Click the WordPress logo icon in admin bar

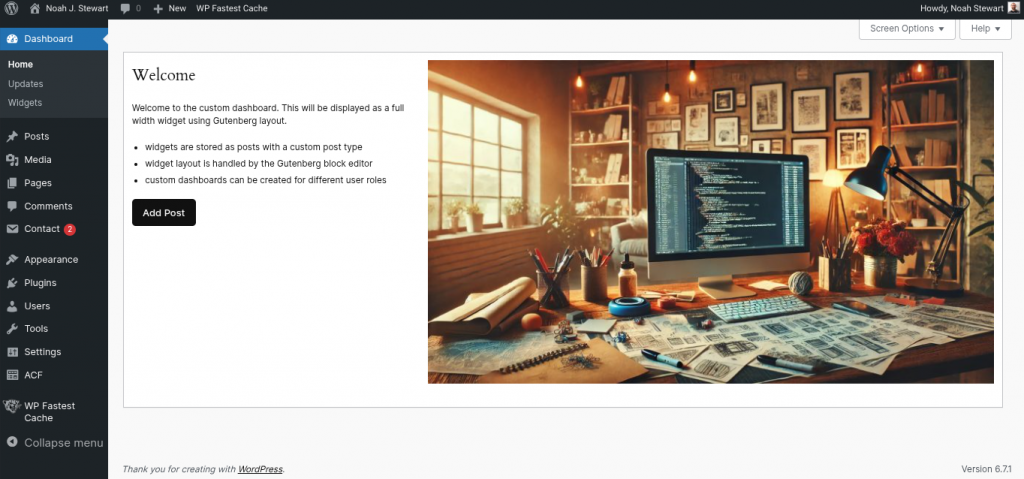pos(12,8)
